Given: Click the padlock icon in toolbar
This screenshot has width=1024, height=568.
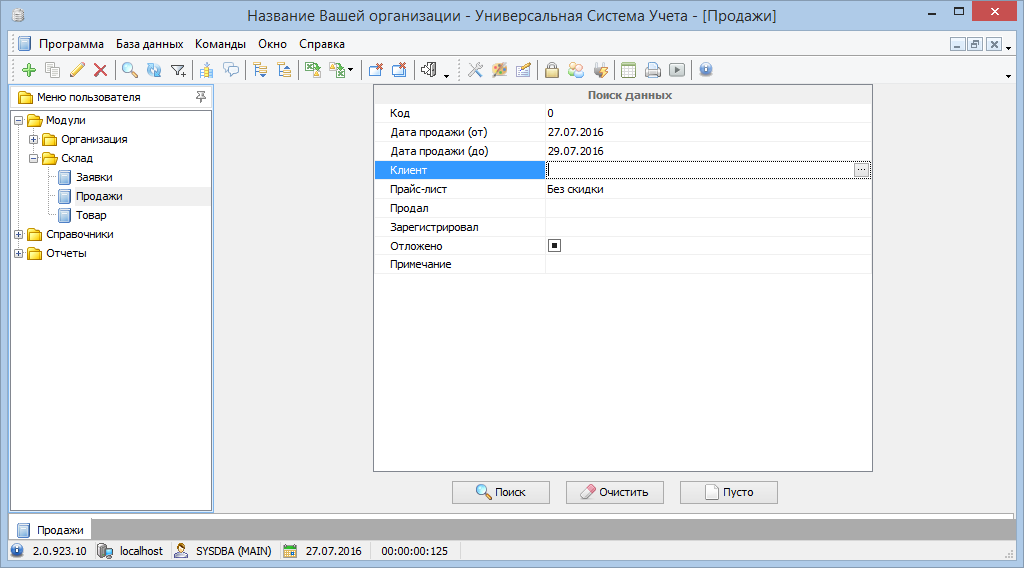Looking at the screenshot, I should click(551, 70).
